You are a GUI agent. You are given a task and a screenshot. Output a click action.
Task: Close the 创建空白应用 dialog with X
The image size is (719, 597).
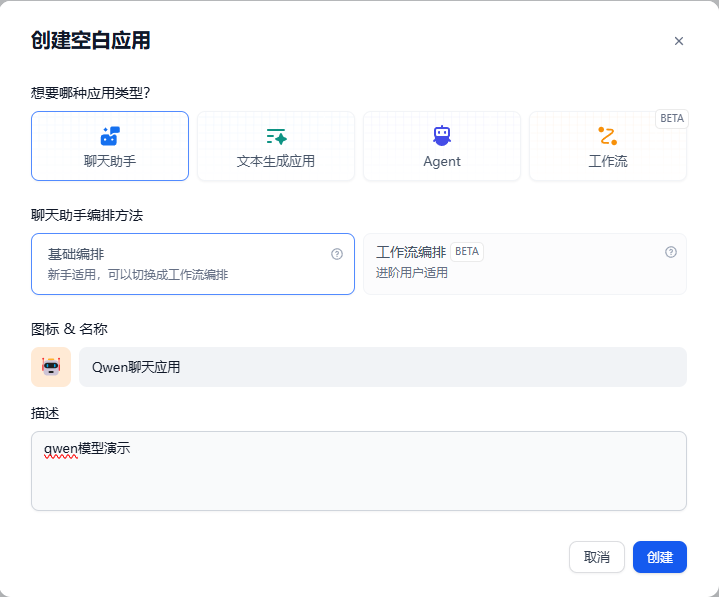point(679,41)
